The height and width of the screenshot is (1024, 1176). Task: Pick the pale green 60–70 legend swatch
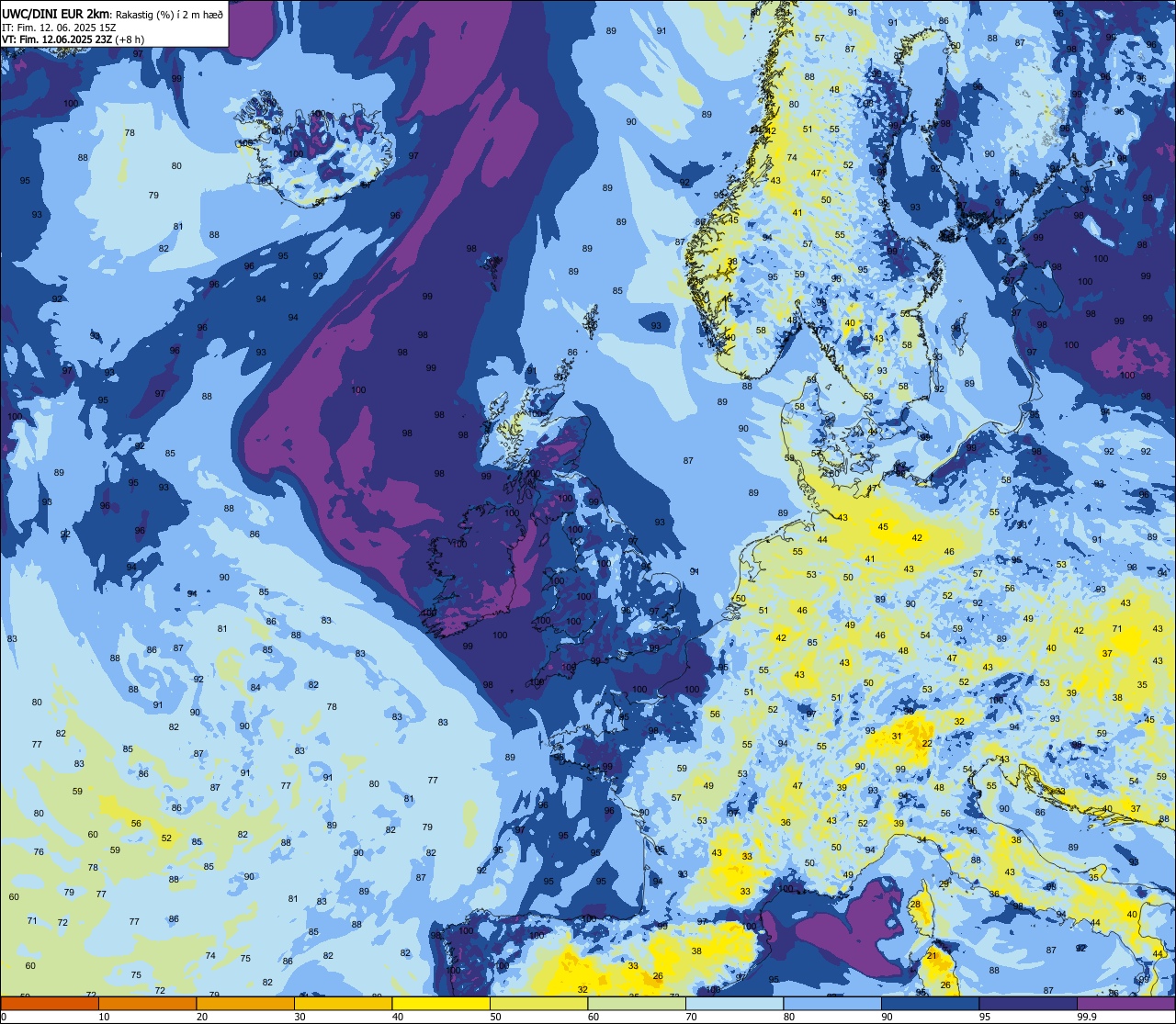click(637, 1004)
